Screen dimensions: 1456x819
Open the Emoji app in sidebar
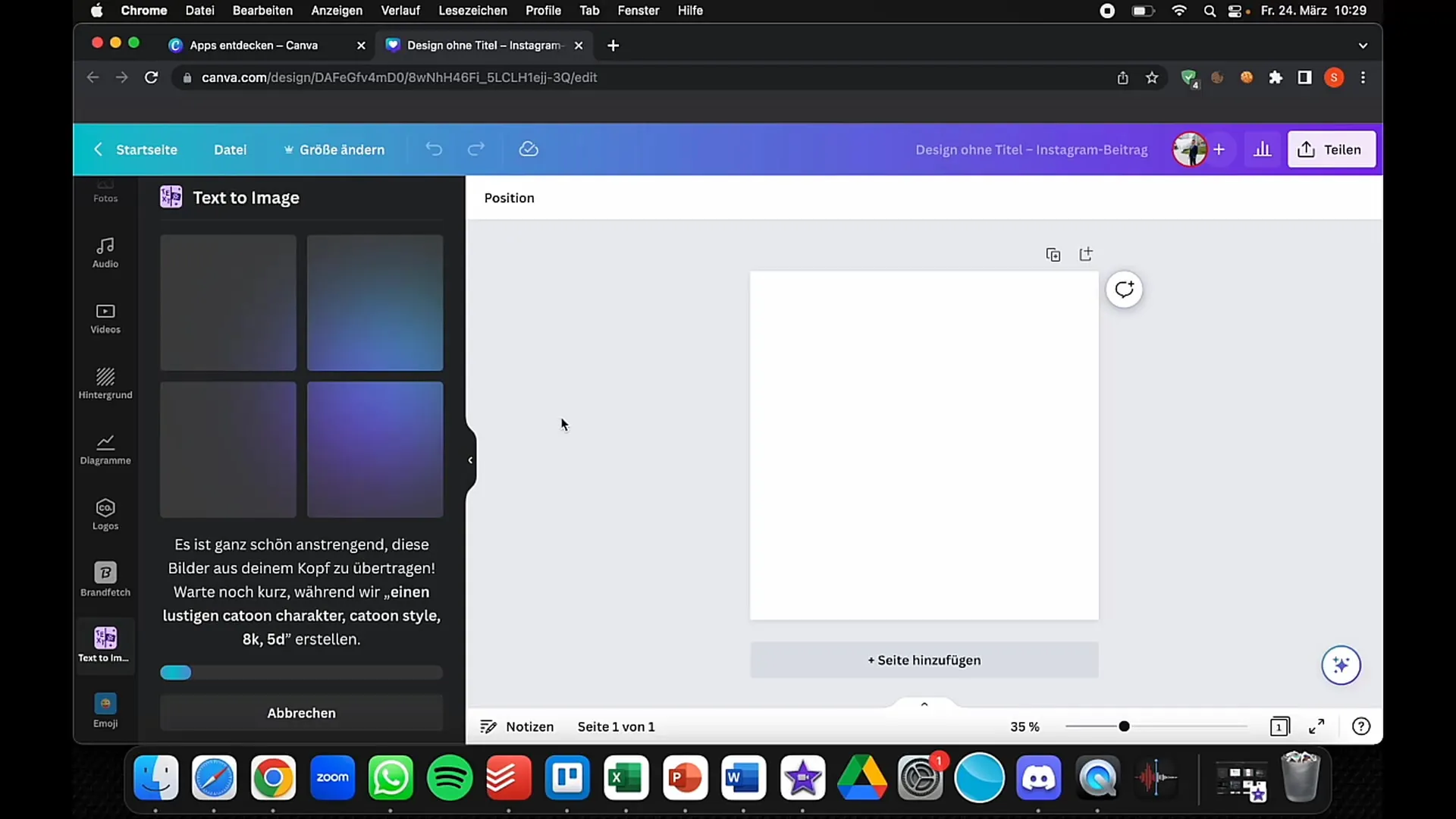tap(105, 711)
